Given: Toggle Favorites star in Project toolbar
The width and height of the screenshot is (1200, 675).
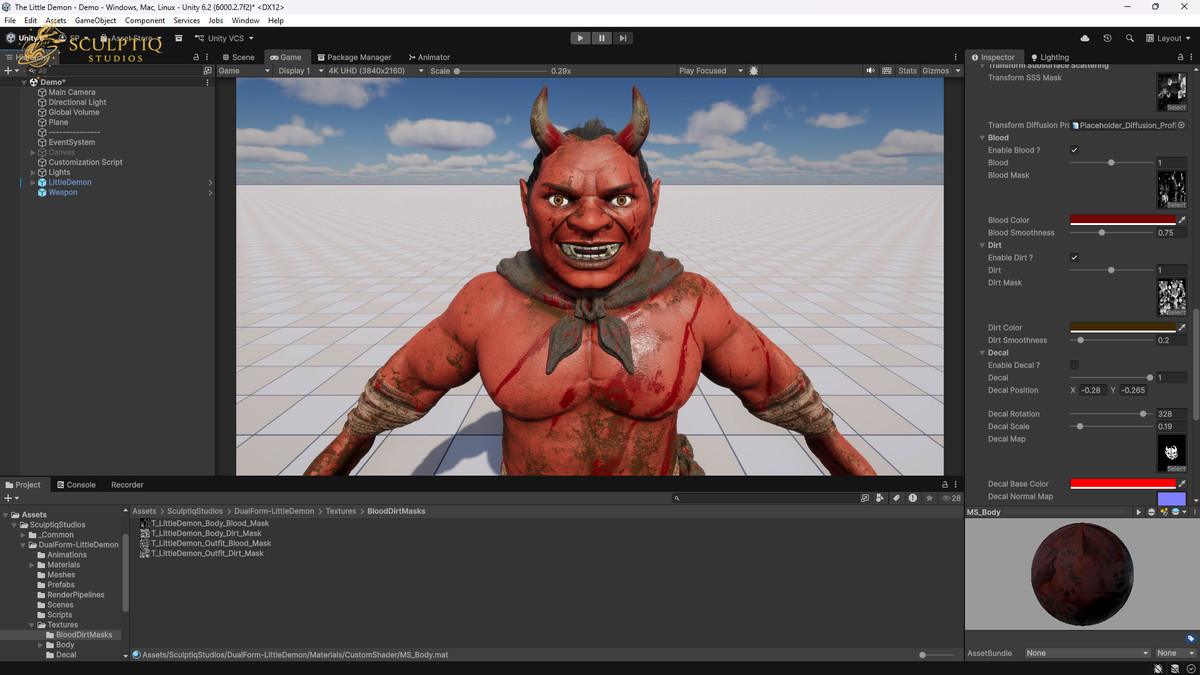Looking at the screenshot, I should pos(929,497).
